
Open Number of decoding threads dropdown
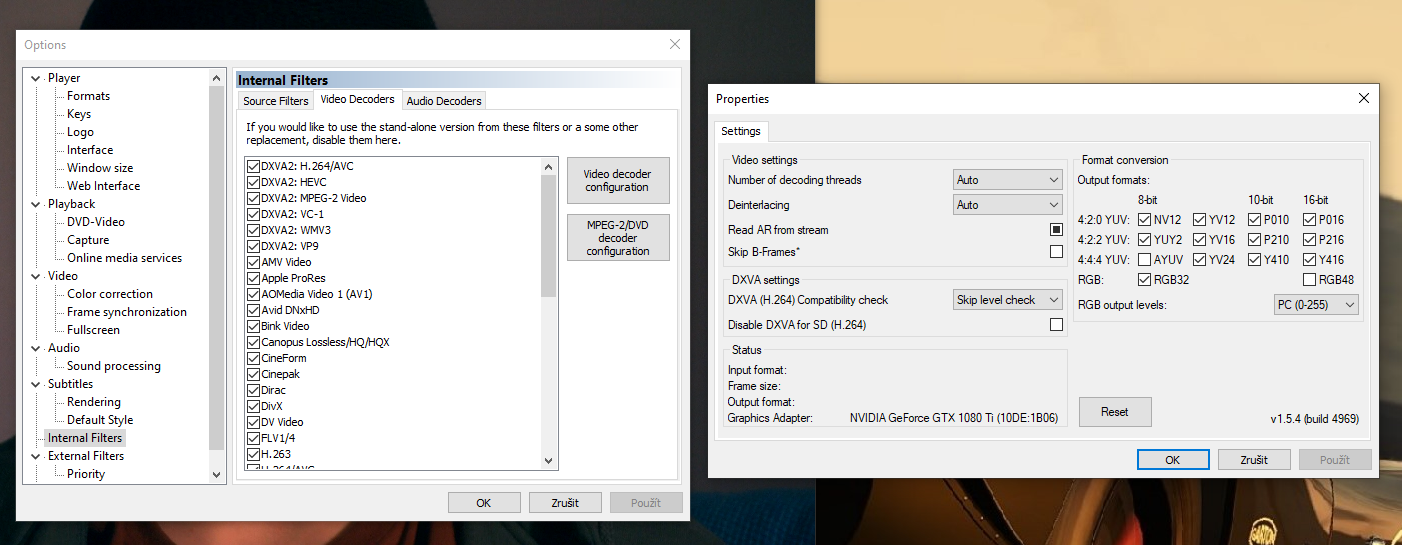tap(1007, 180)
